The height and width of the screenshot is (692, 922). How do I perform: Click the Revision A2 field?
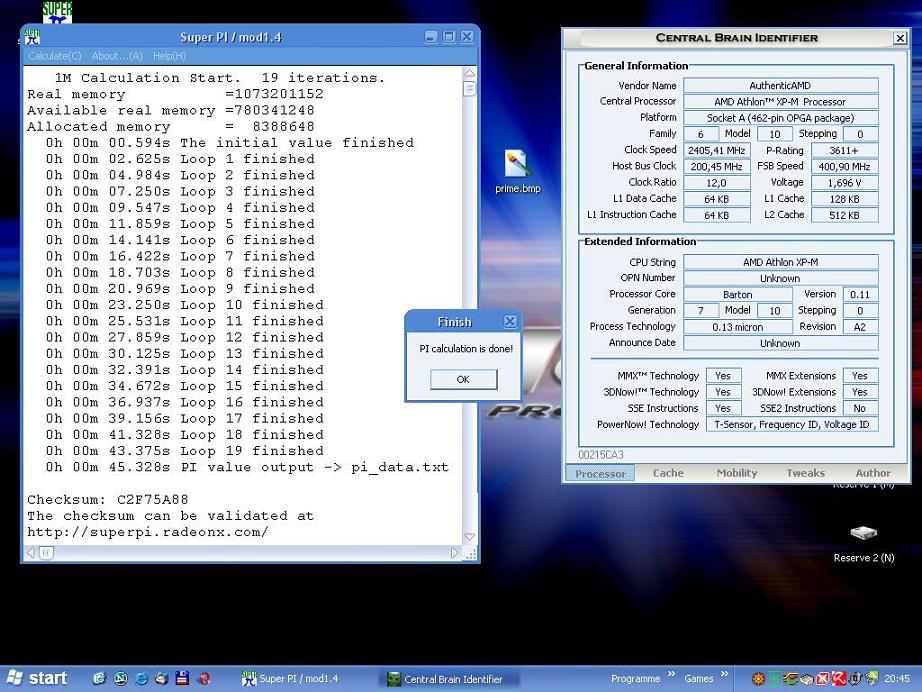click(x=860, y=327)
